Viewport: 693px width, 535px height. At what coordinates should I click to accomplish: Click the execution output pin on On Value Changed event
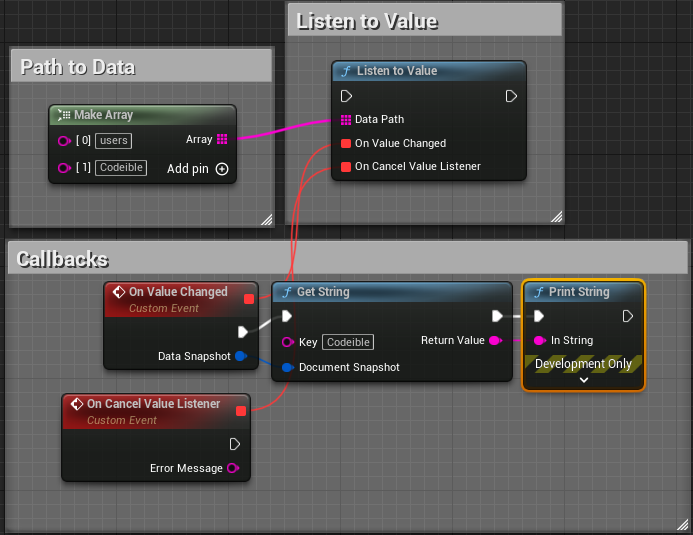coord(243,332)
